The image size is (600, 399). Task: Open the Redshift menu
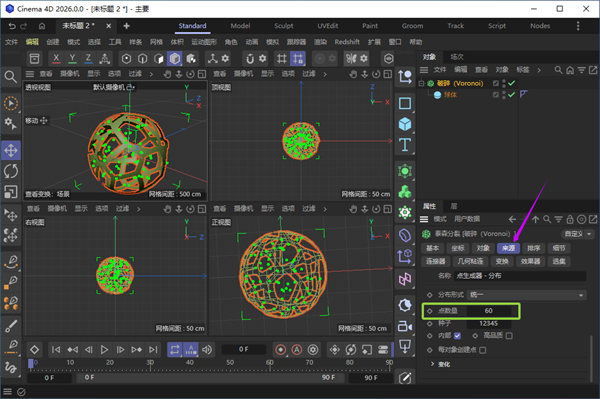pyautogui.click(x=347, y=42)
